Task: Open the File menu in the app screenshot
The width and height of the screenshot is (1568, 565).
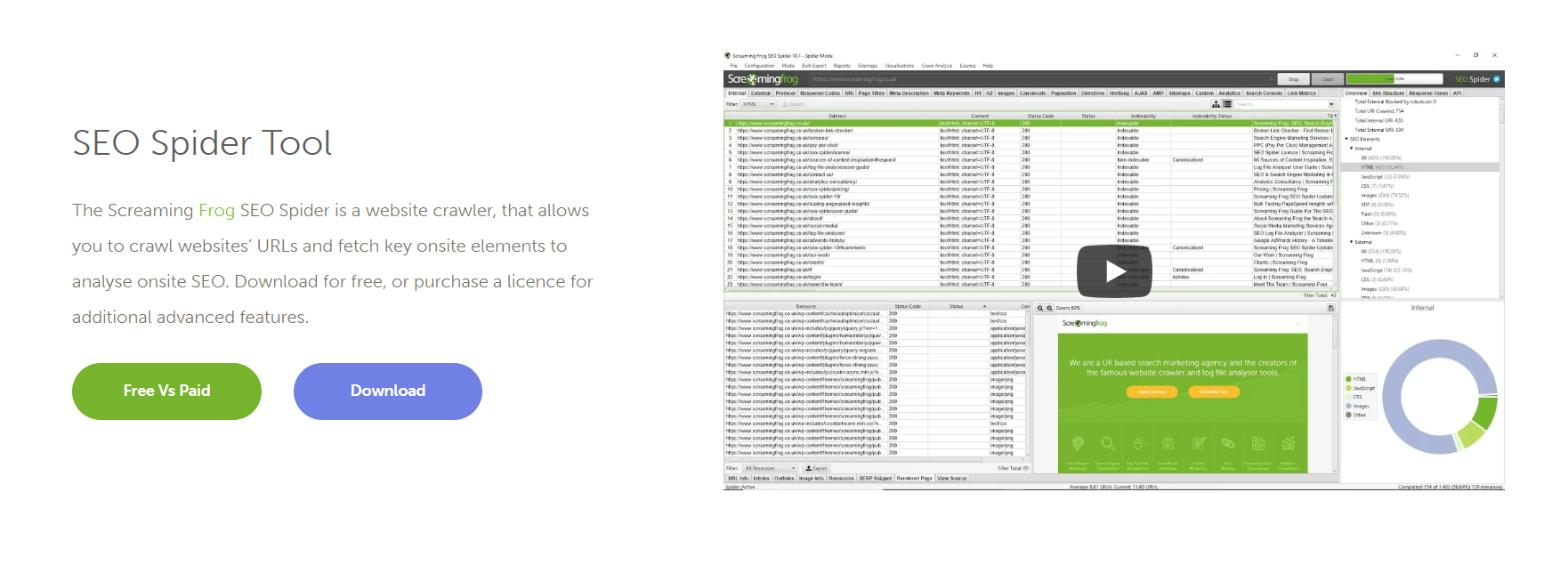Action: [733, 66]
